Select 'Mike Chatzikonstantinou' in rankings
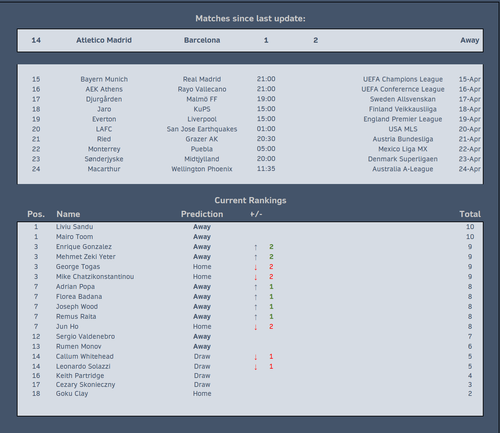Image resolution: width=500 pixels, height=433 pixels. 95,277
